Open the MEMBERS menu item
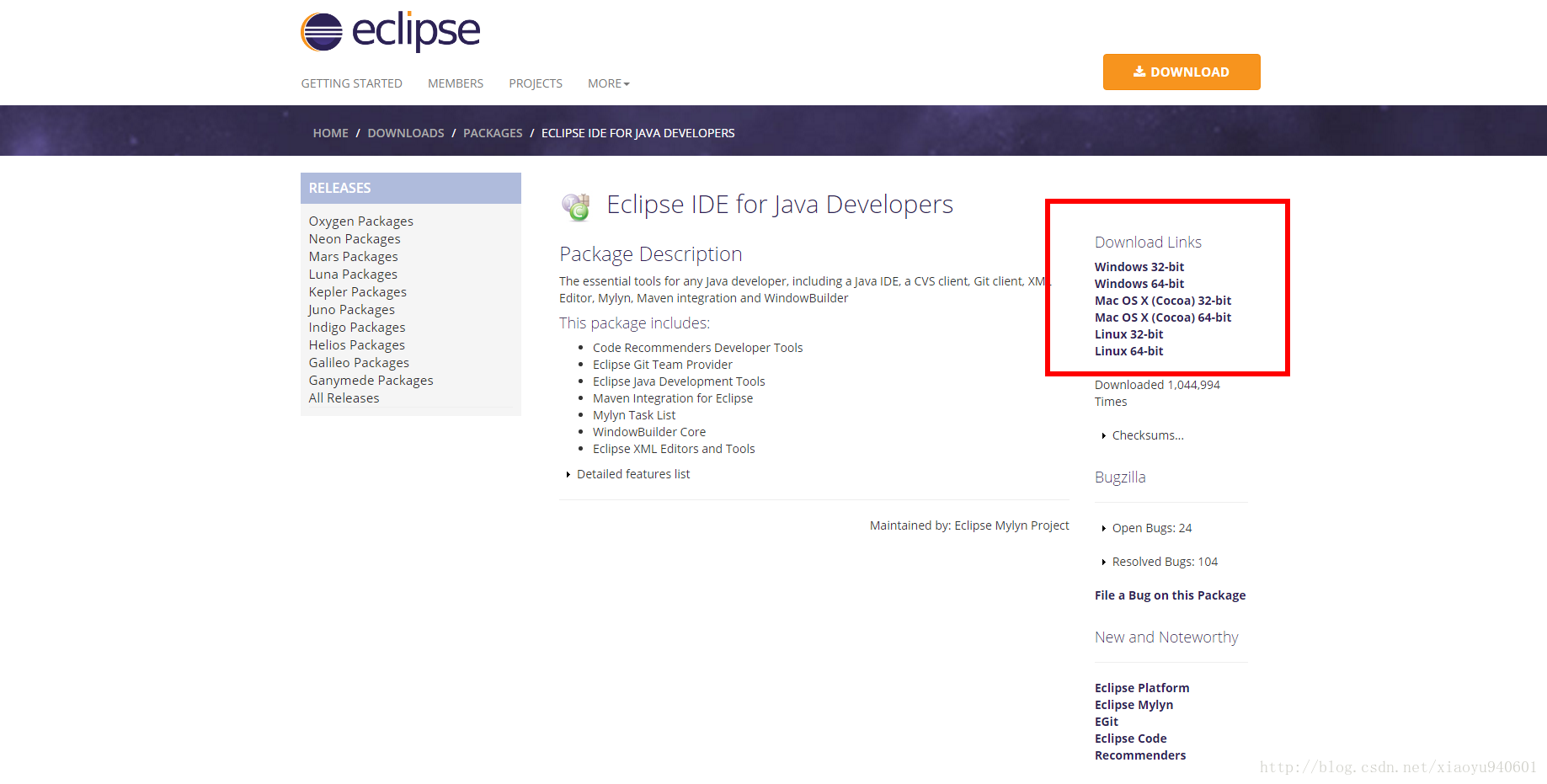 point(456,83)
